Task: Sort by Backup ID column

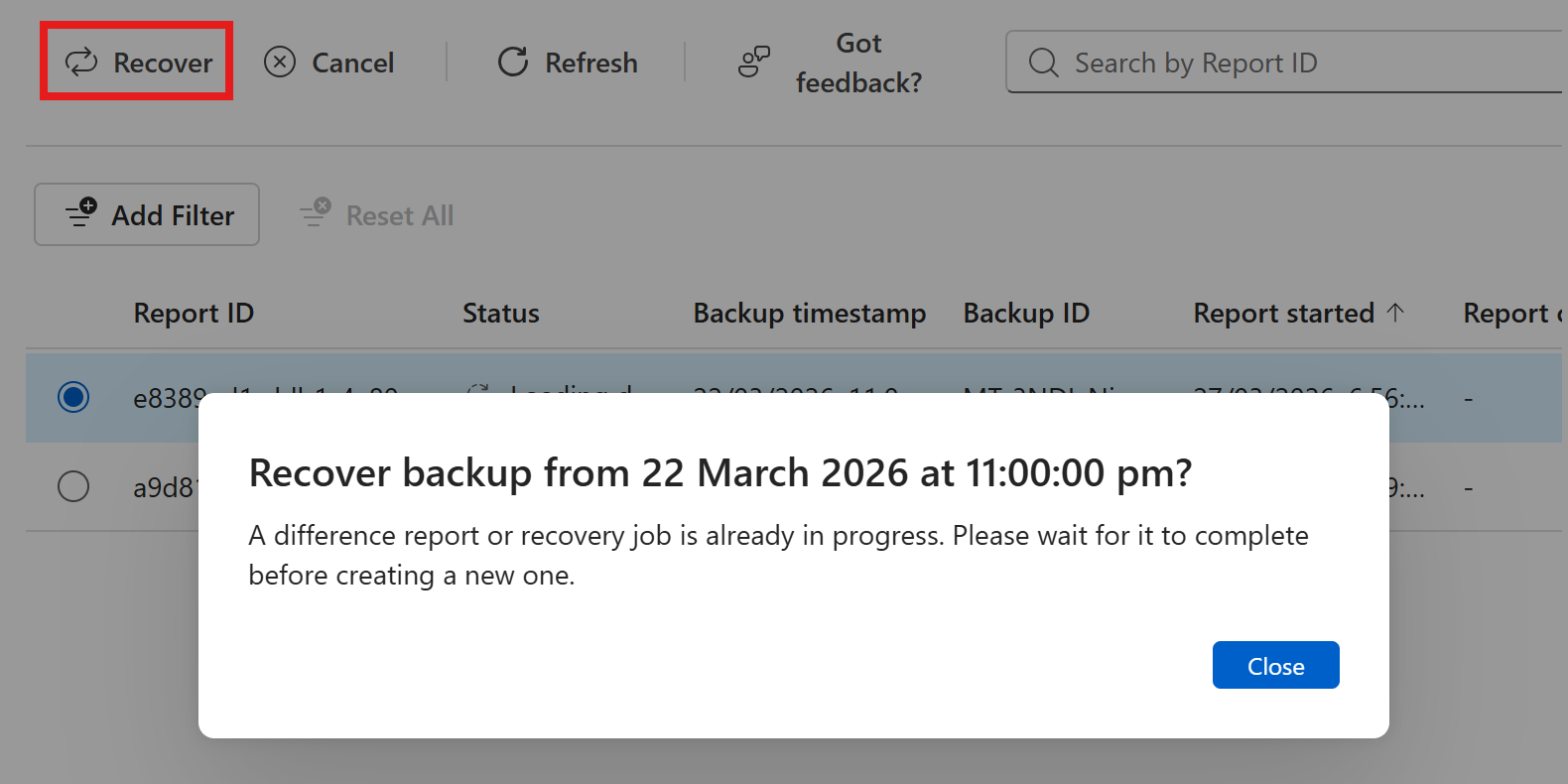Action: pos(1026,314)
